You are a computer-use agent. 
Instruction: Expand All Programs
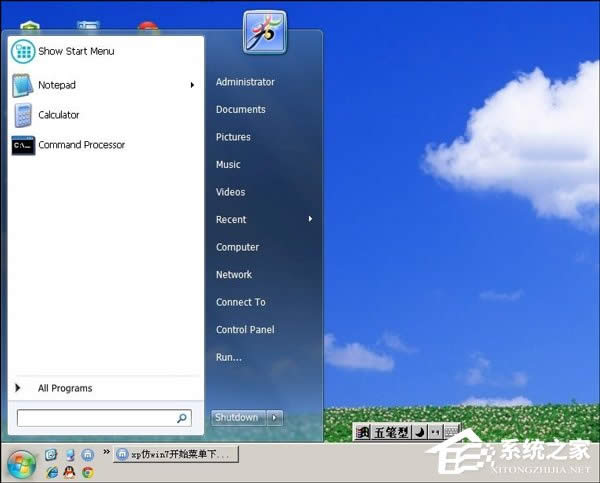point(64,388)
